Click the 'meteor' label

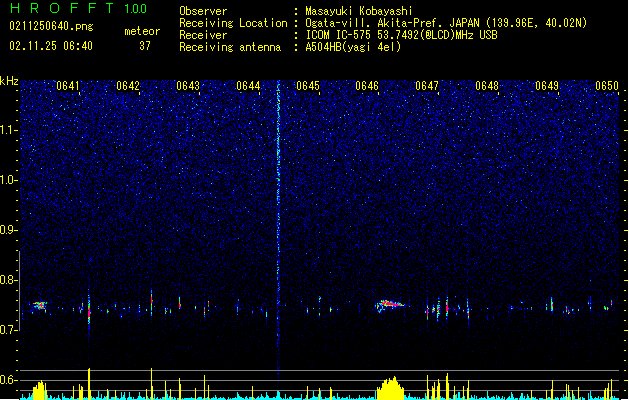(142, 31)
